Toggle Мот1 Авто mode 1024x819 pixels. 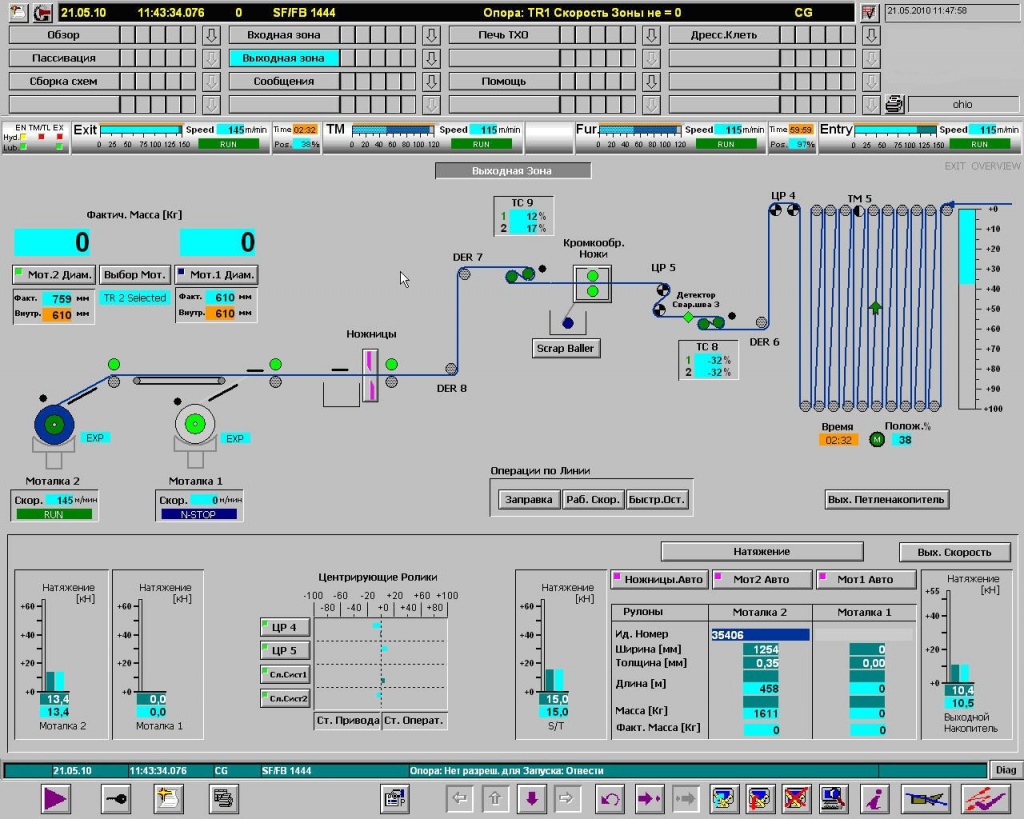pos(866,579)
